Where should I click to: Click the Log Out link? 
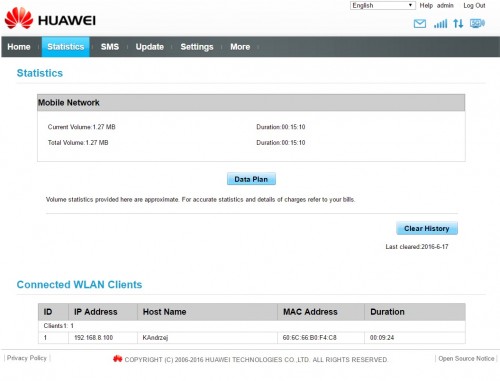pyautogui.click(x=474, y=5)
